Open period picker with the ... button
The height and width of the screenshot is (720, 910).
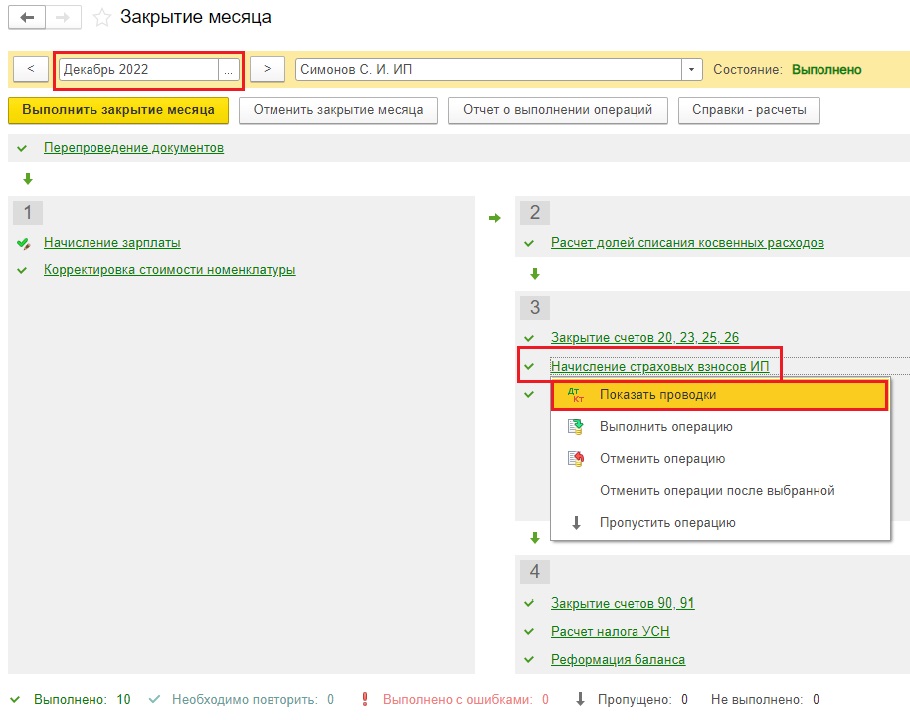click(229, 70)
